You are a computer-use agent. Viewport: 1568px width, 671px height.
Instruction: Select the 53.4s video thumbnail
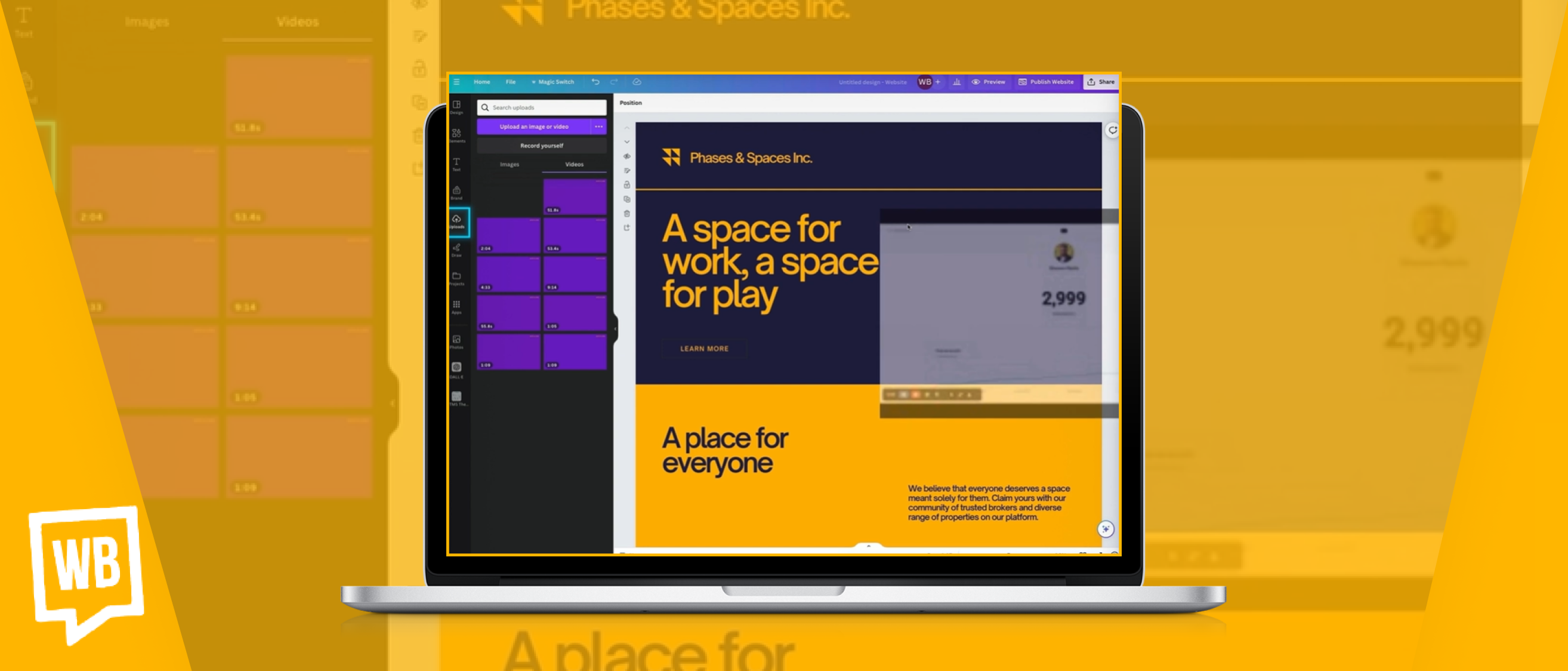[x=575, y=235]
